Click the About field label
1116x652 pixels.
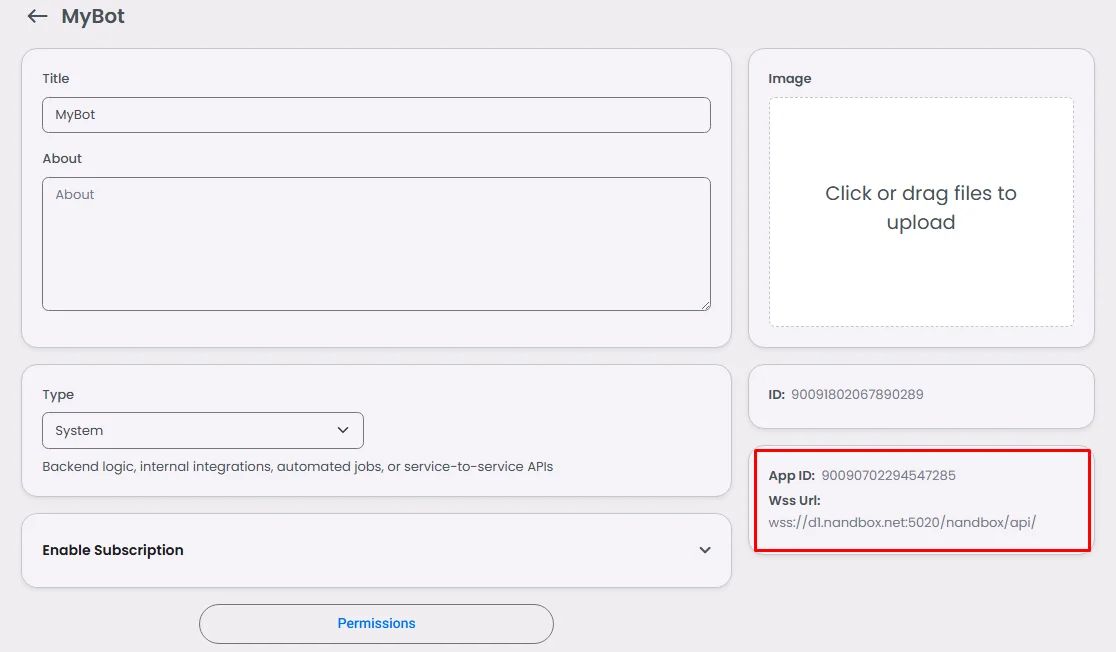point(62,159)
